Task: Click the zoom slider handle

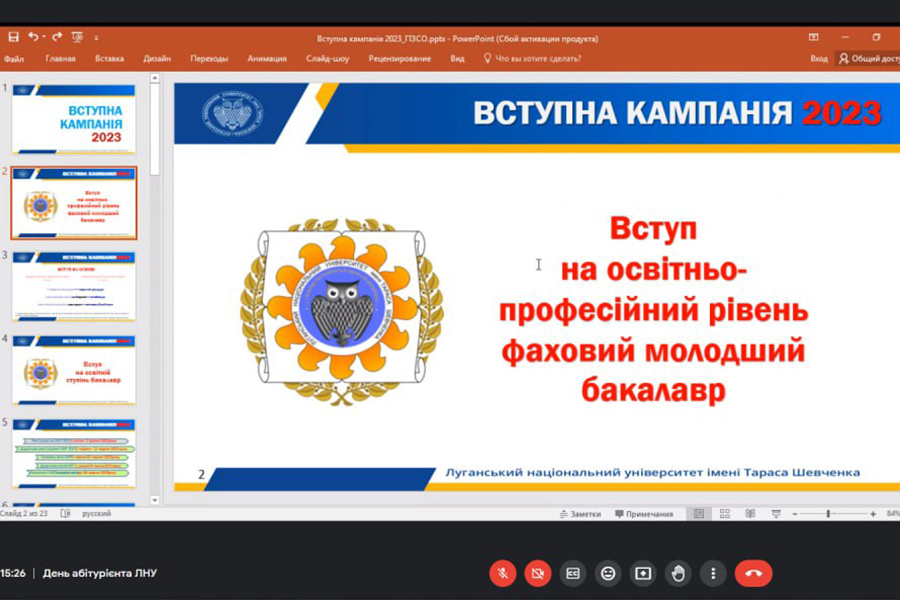Action: point(828,514)
